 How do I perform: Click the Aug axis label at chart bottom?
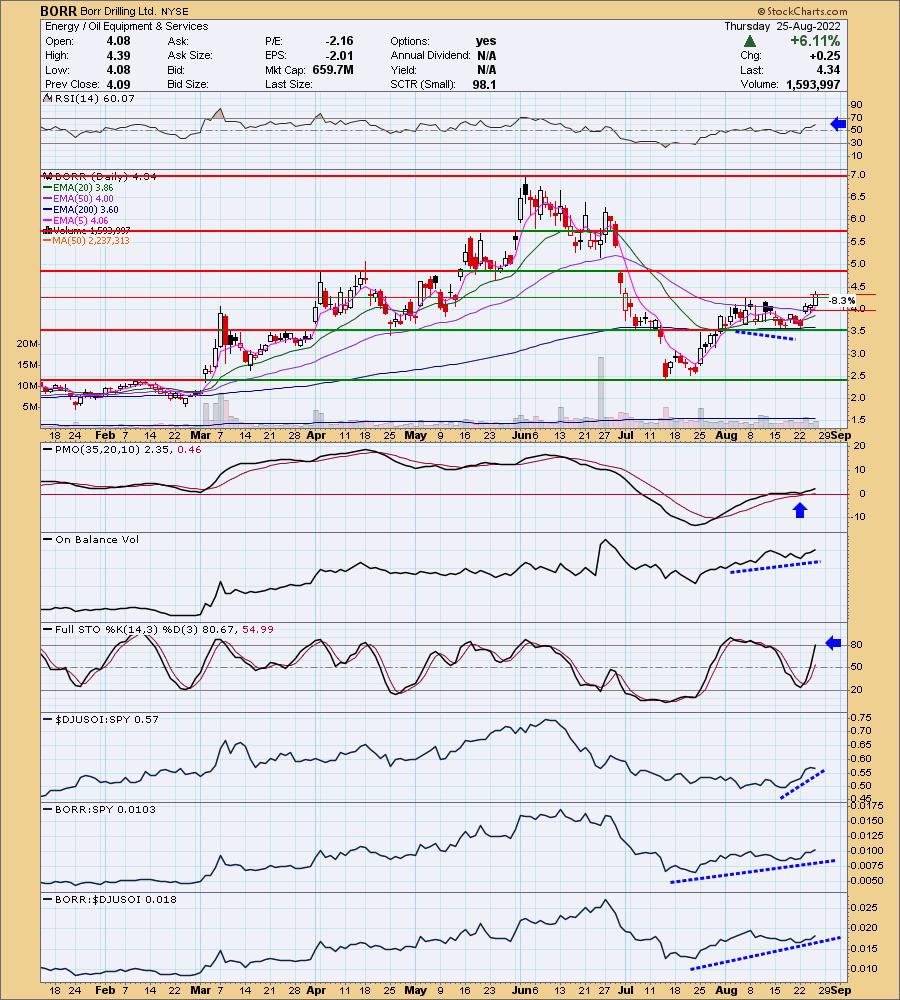click(726, 990)
